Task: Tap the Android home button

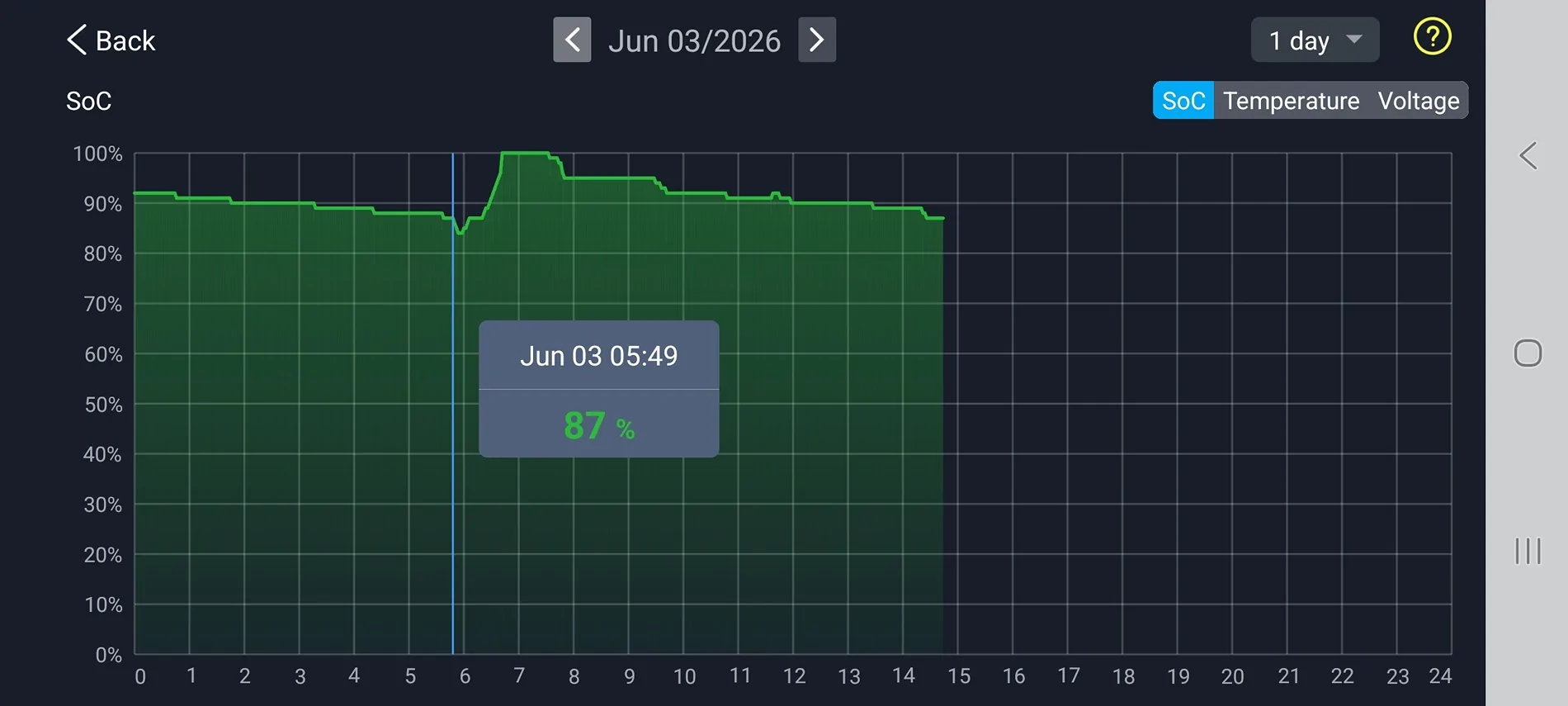Action: (x=1528, y=353)
